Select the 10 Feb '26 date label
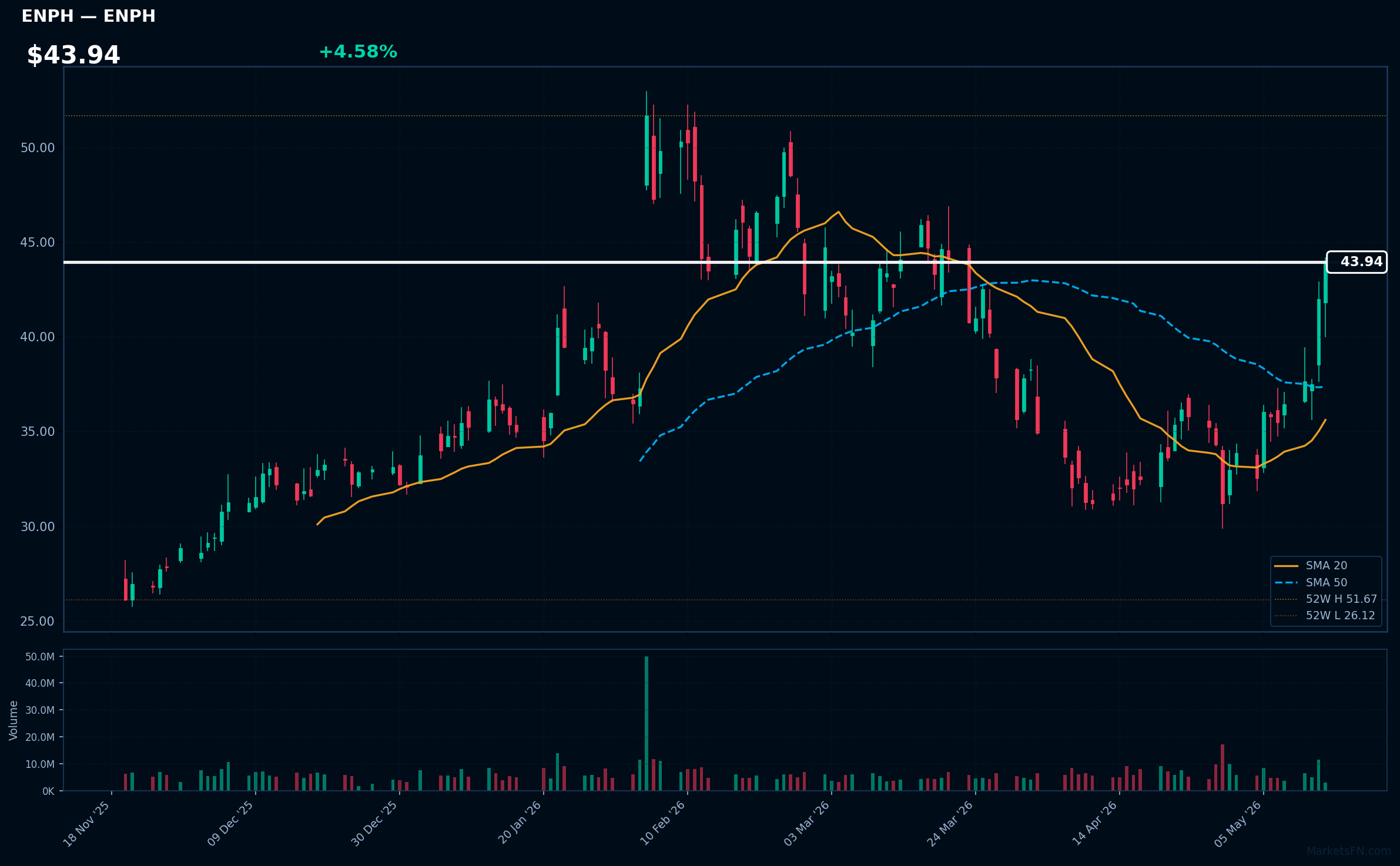 coord(662,824)
